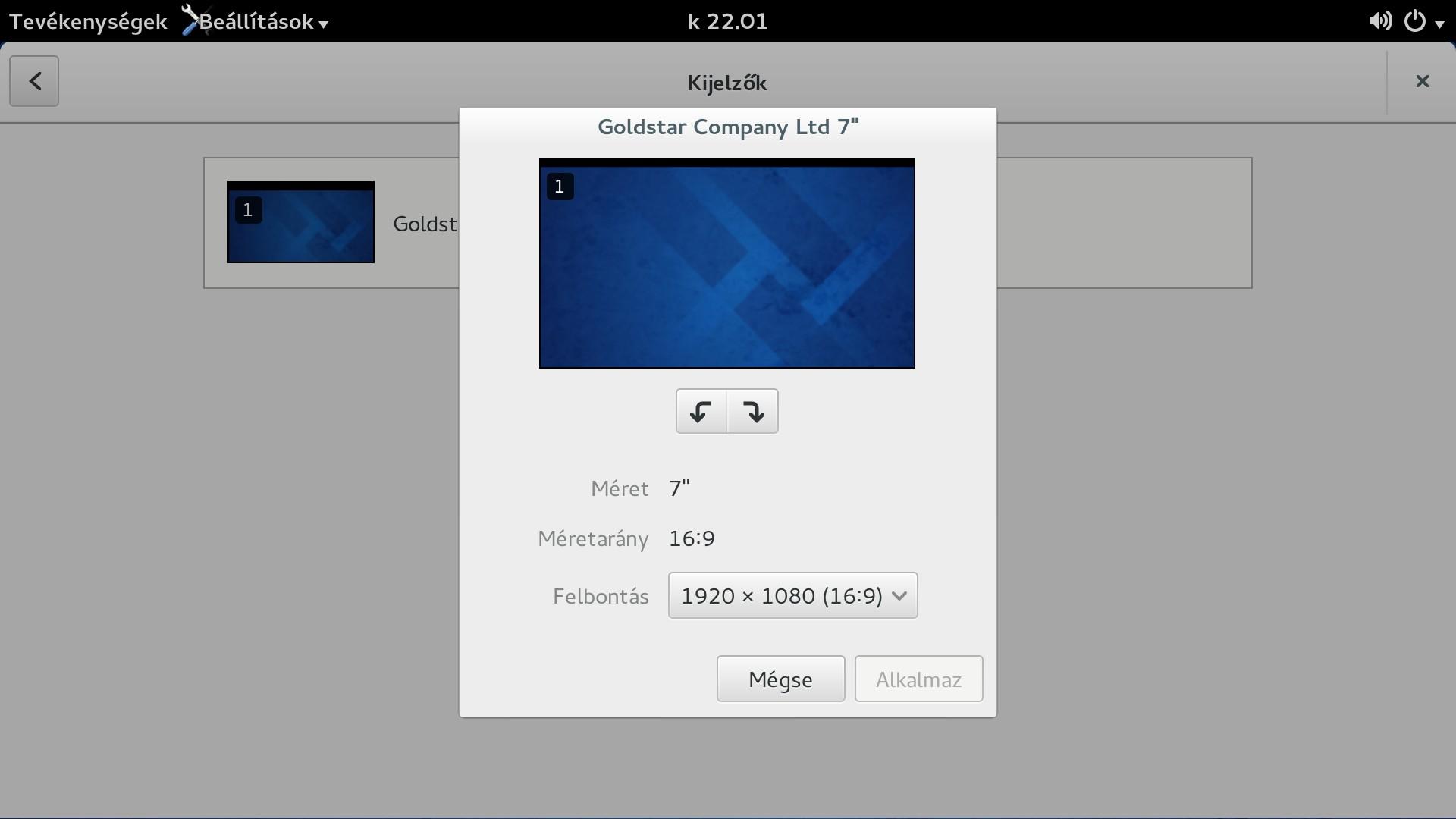Go back with the header arrow button
Viewport: 1456px width, 819px height.
tap(34, 81)
